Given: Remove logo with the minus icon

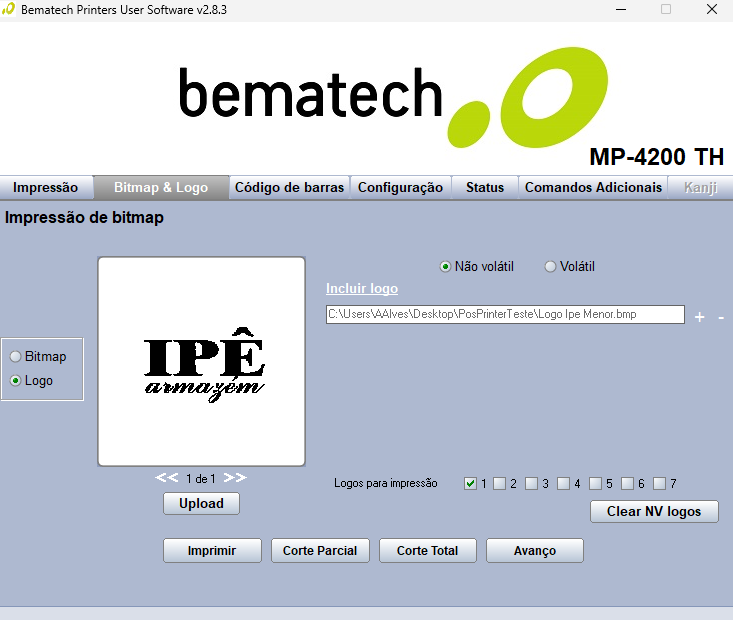Looking at the screenshot, I should [x=721, y=317].
